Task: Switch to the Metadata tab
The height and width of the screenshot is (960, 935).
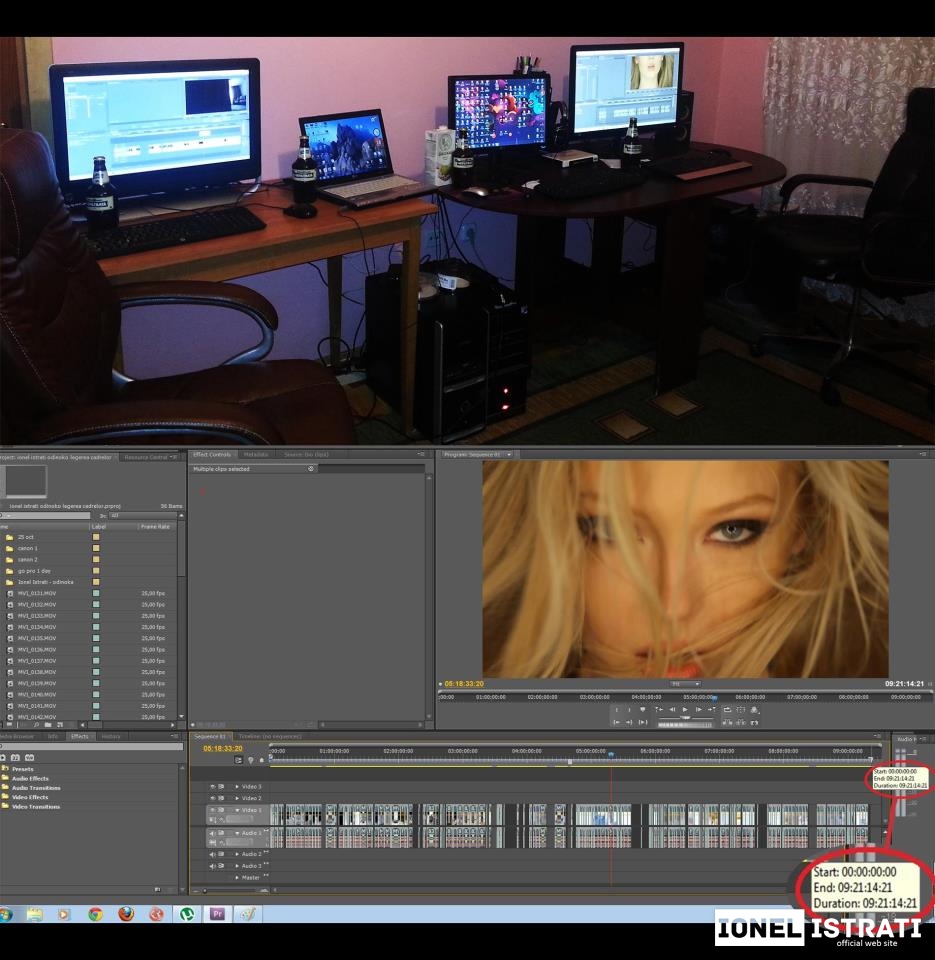Action: [x=256, y=455]
